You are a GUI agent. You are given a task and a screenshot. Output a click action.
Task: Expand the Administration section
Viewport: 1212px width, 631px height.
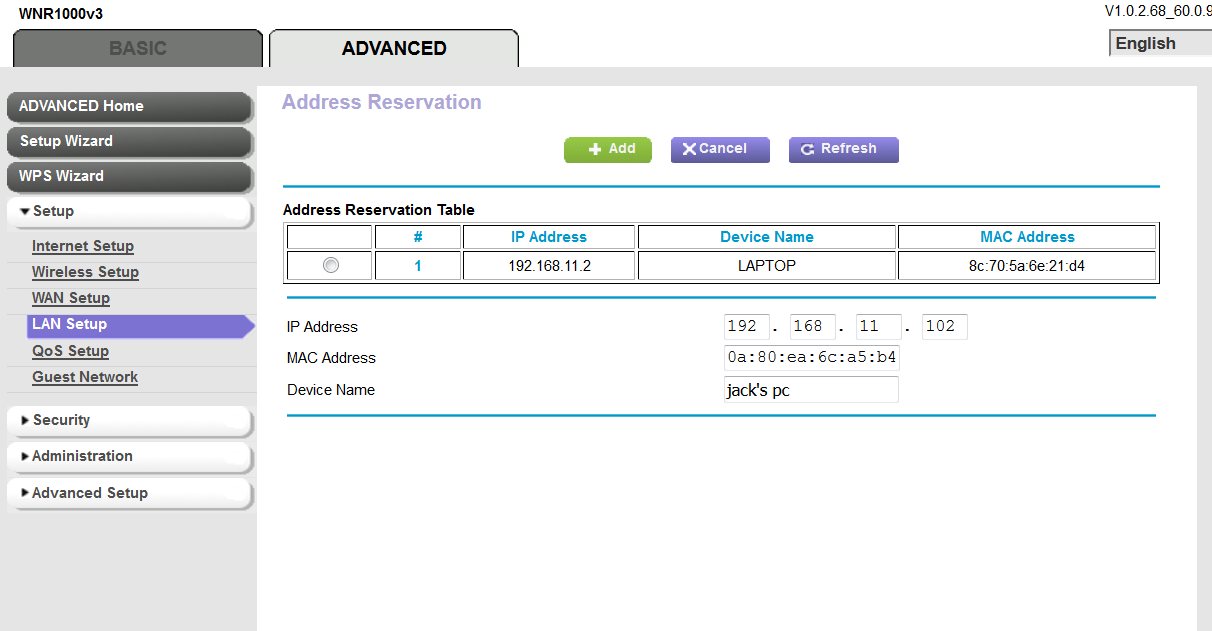pyautogui.click(x=128, y=456)
